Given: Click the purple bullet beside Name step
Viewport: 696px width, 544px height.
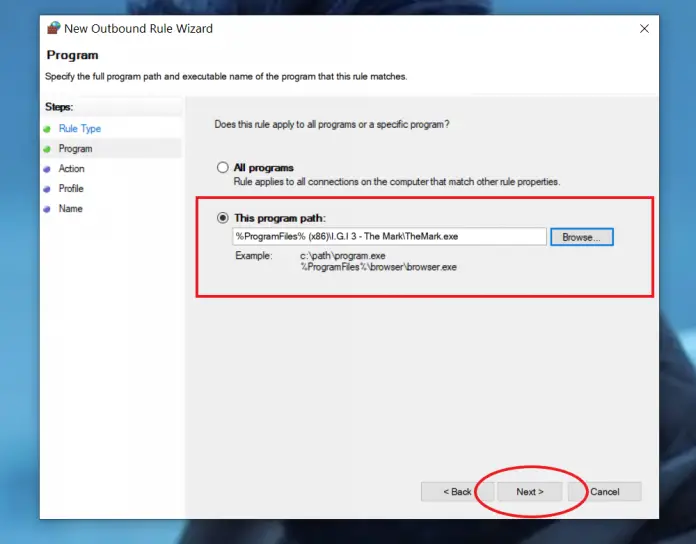Looking at the screenshot, I should click(x=47, y=209).
